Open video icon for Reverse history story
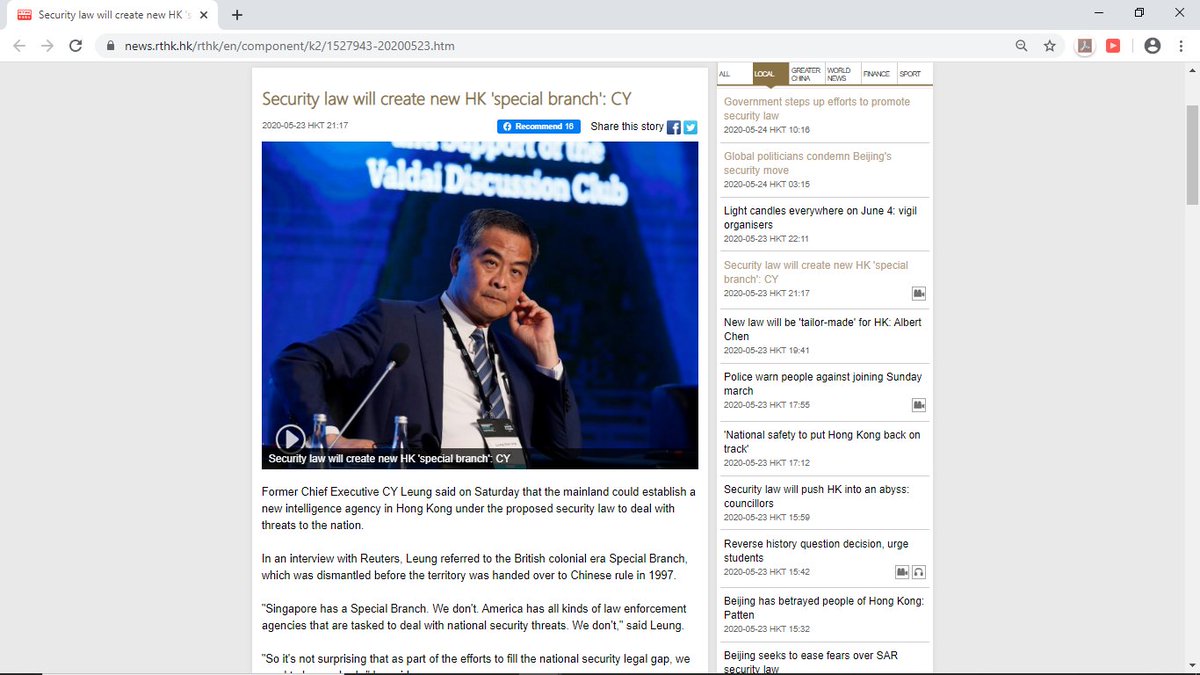The image size is (1200, 675). (x=902, y=572)
